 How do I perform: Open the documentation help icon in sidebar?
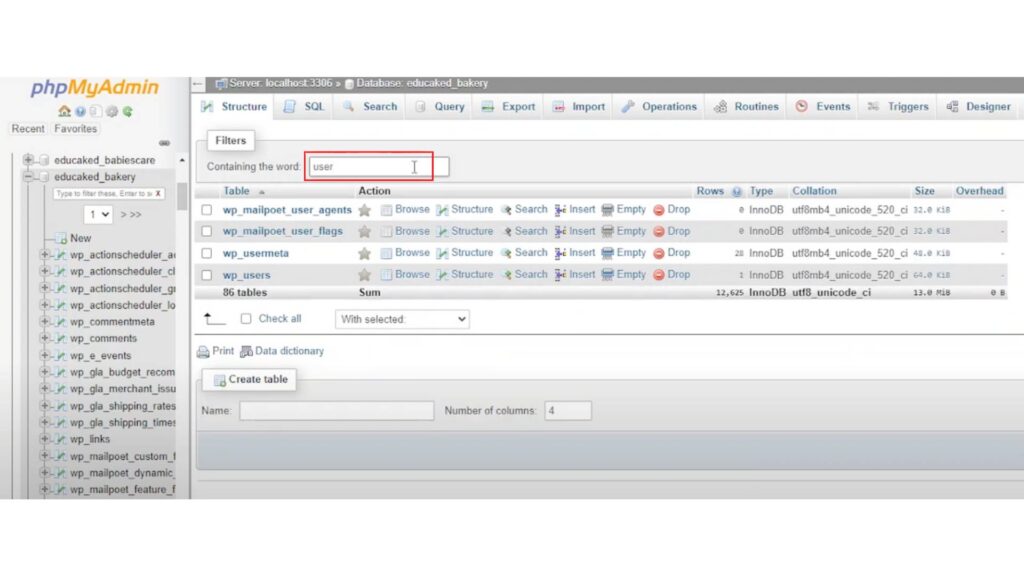[x=80, y=112]
